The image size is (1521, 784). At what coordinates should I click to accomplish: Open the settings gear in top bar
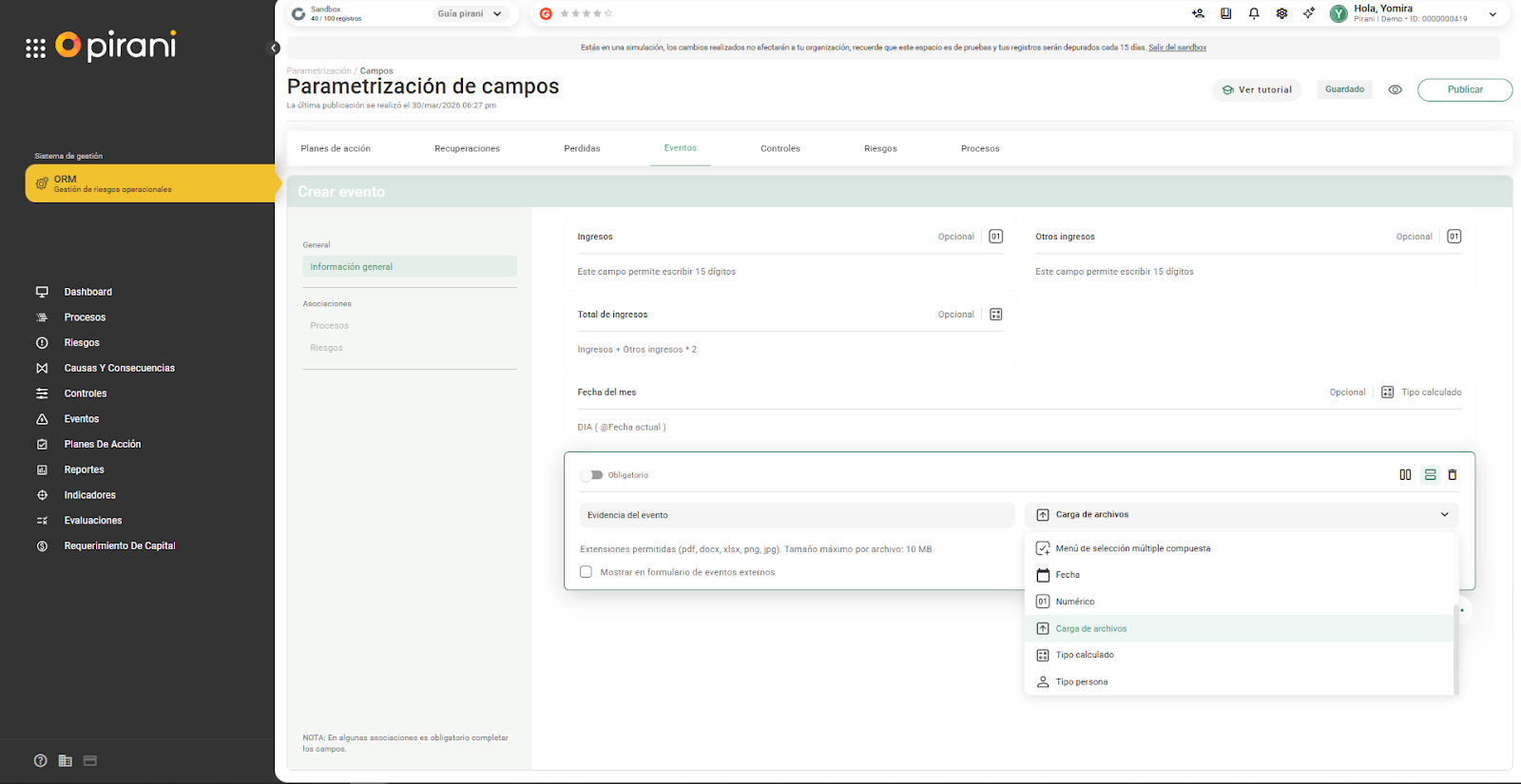point(1281,13)
